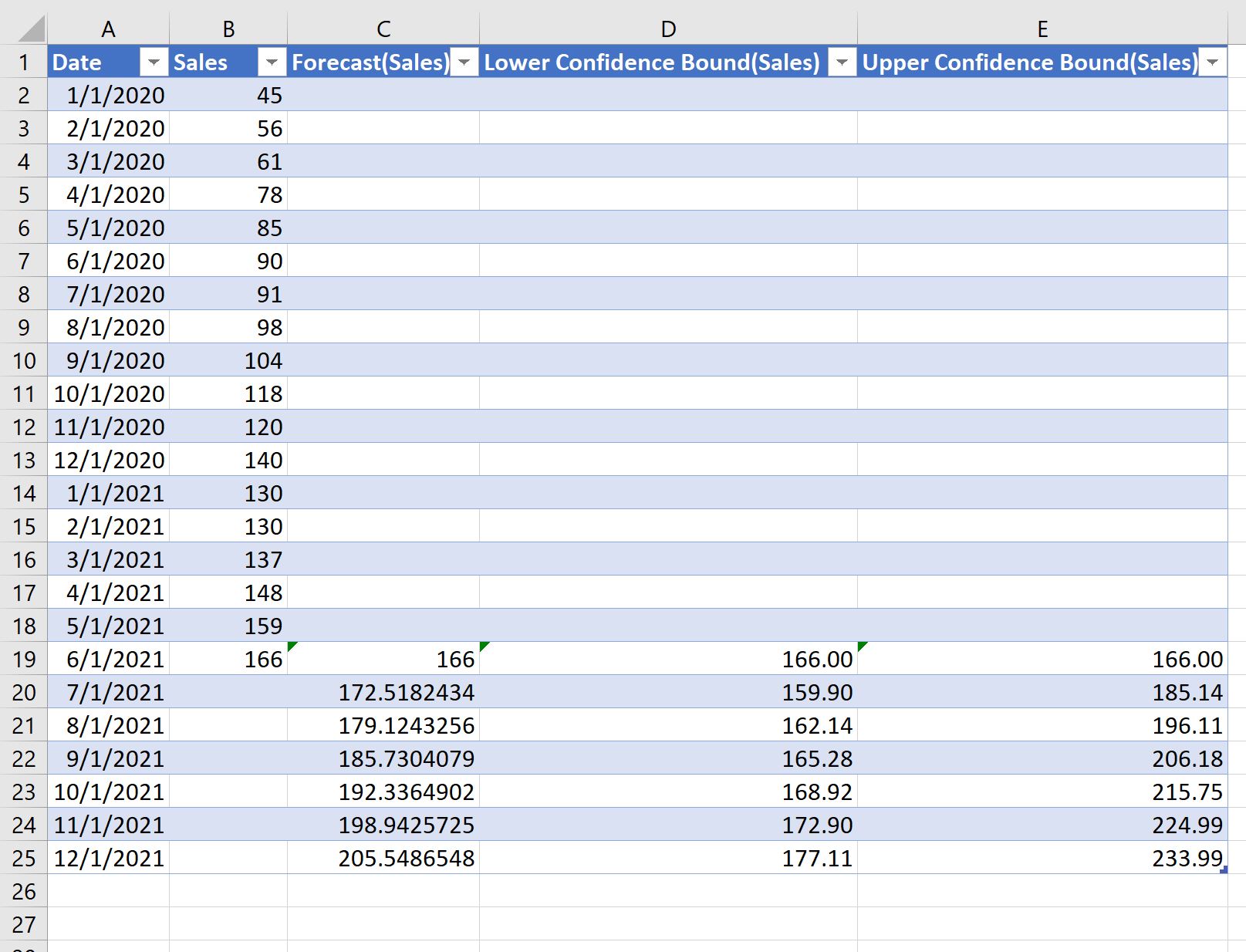Image resolution: width=1246 pixels, height=952 pixels.
Task: Select lower bound cell 168.92
Action: click(x=668, y=792)
